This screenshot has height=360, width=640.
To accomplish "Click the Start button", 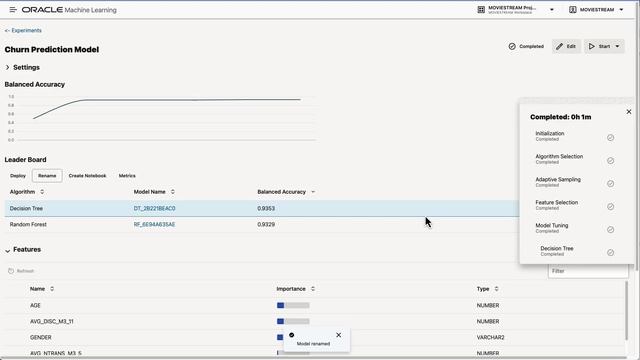I will (x=600, y=47).
